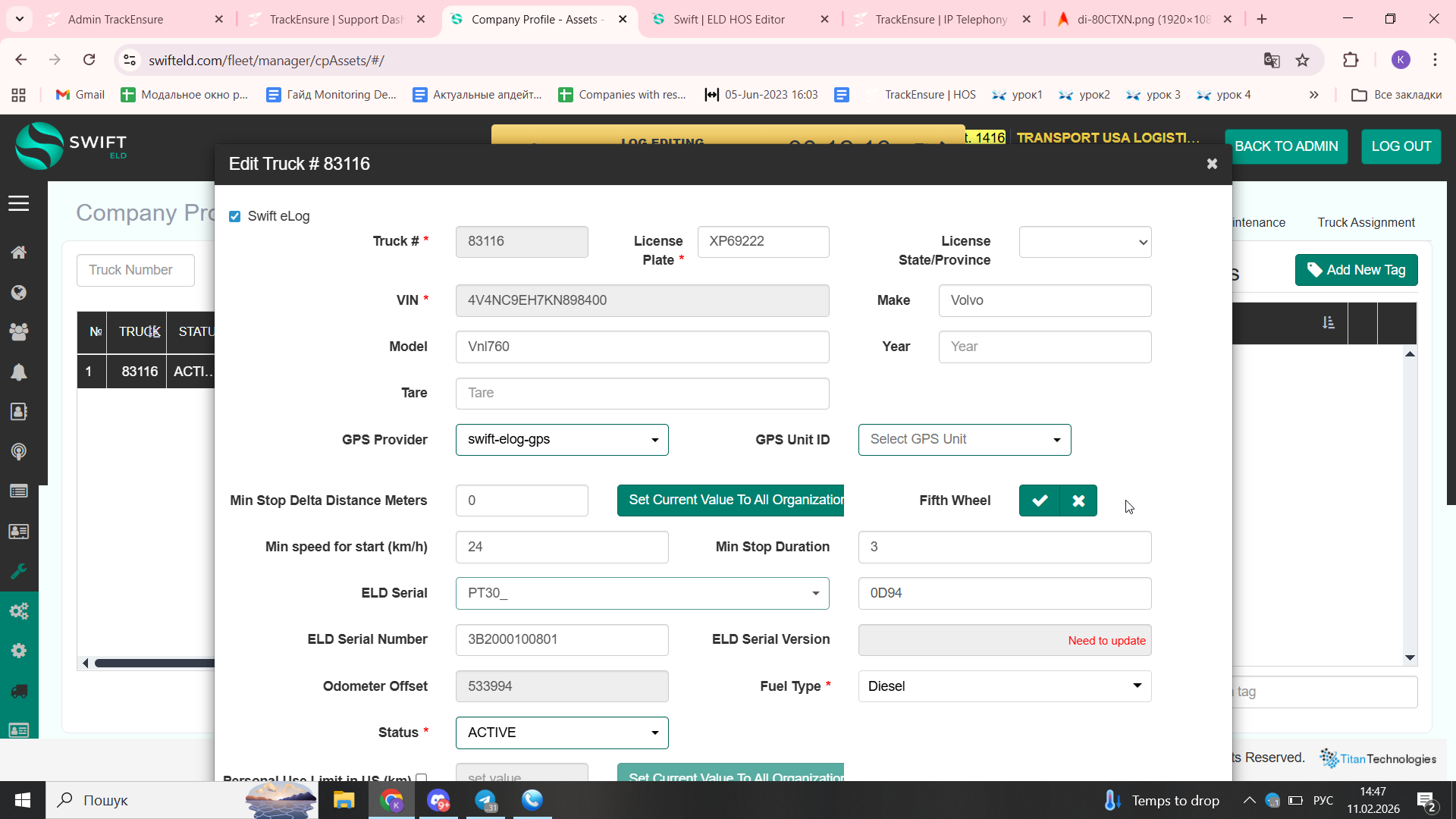Enable Fifth Wheel with the checkmark button

[x=1039, y=500]
